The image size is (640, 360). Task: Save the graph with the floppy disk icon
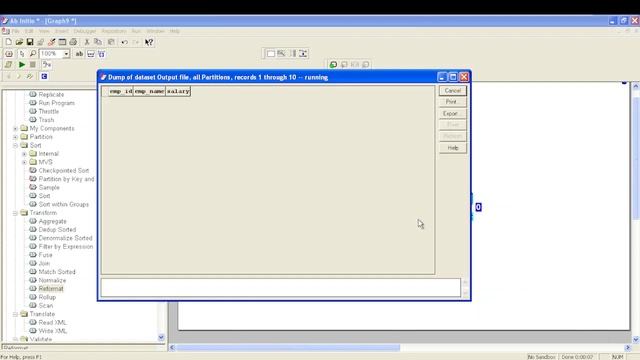(30, 42)
